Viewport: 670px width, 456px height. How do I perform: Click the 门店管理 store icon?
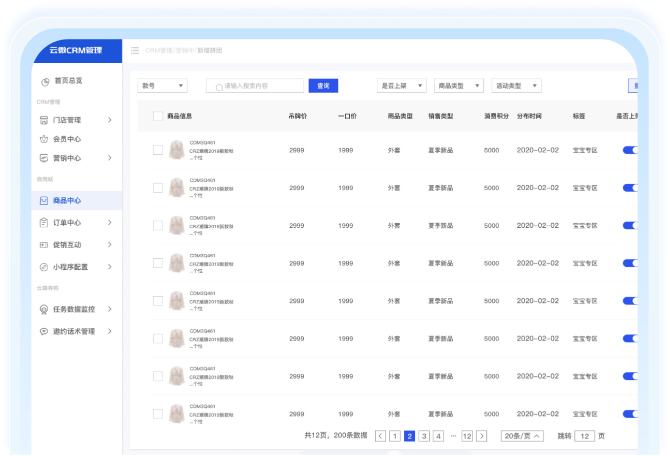[x=44, y=120]
